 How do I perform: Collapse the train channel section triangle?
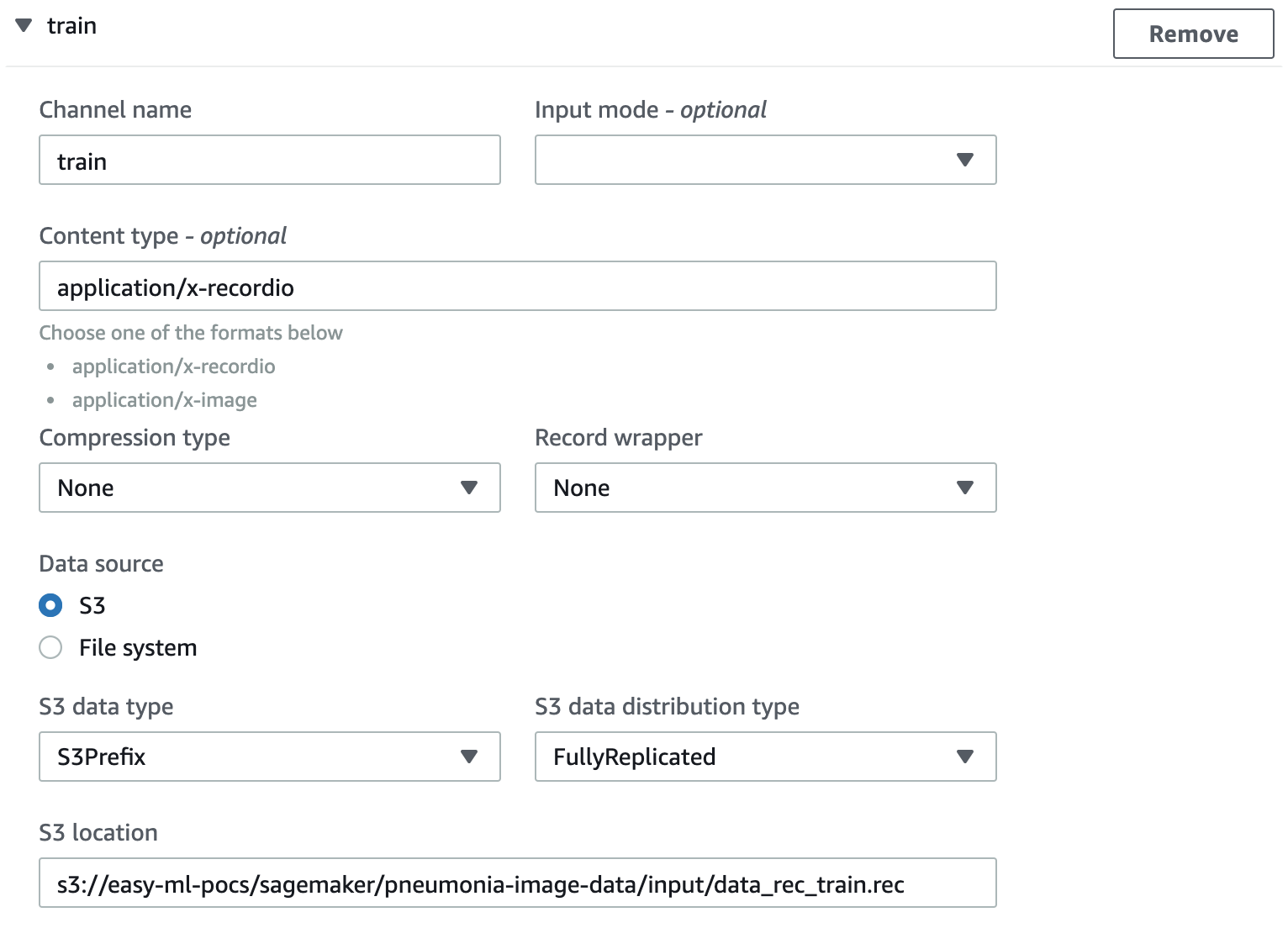pyautogui.click(x=24, y=26)
